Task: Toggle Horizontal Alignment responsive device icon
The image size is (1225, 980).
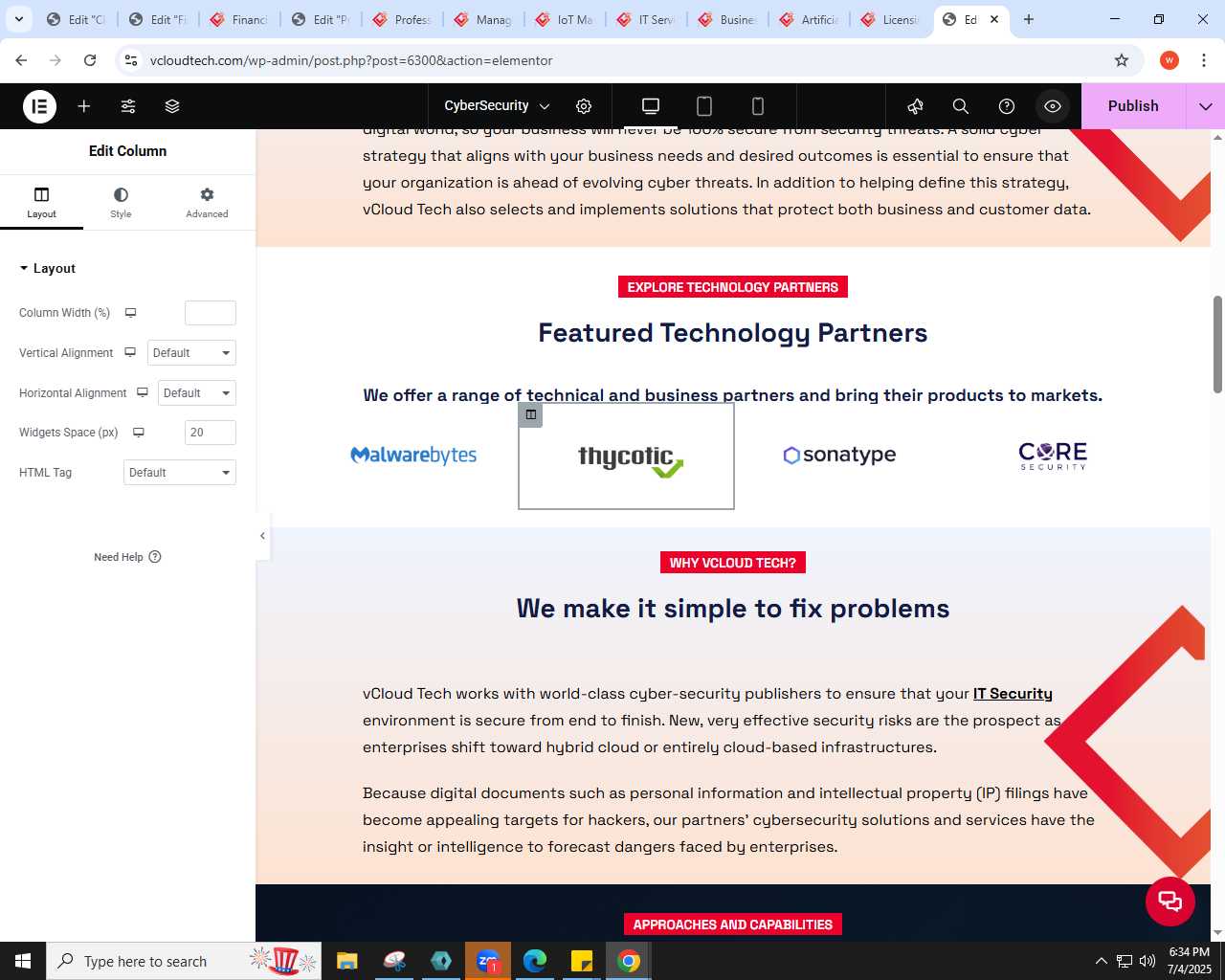Action: coord(142,393)
